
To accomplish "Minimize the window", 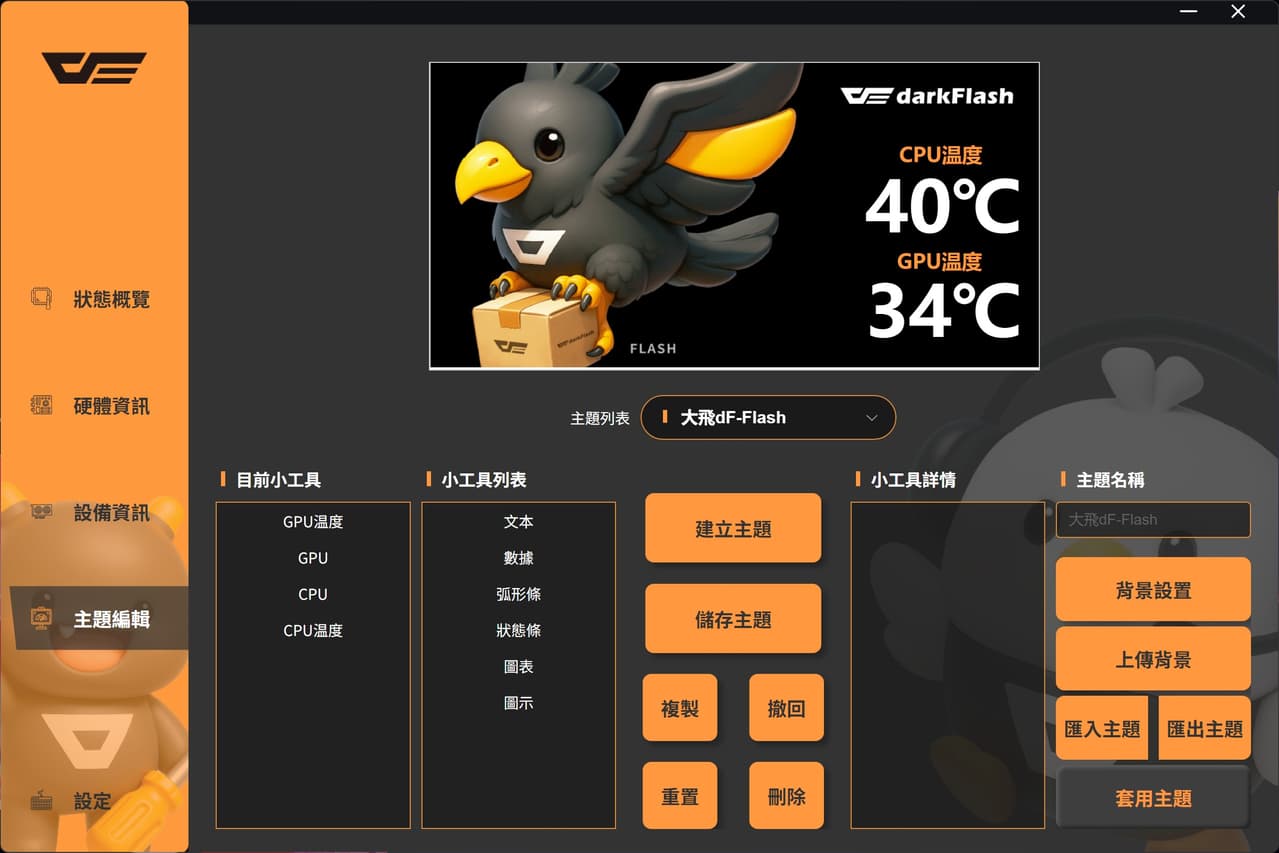I will 1189,12.
